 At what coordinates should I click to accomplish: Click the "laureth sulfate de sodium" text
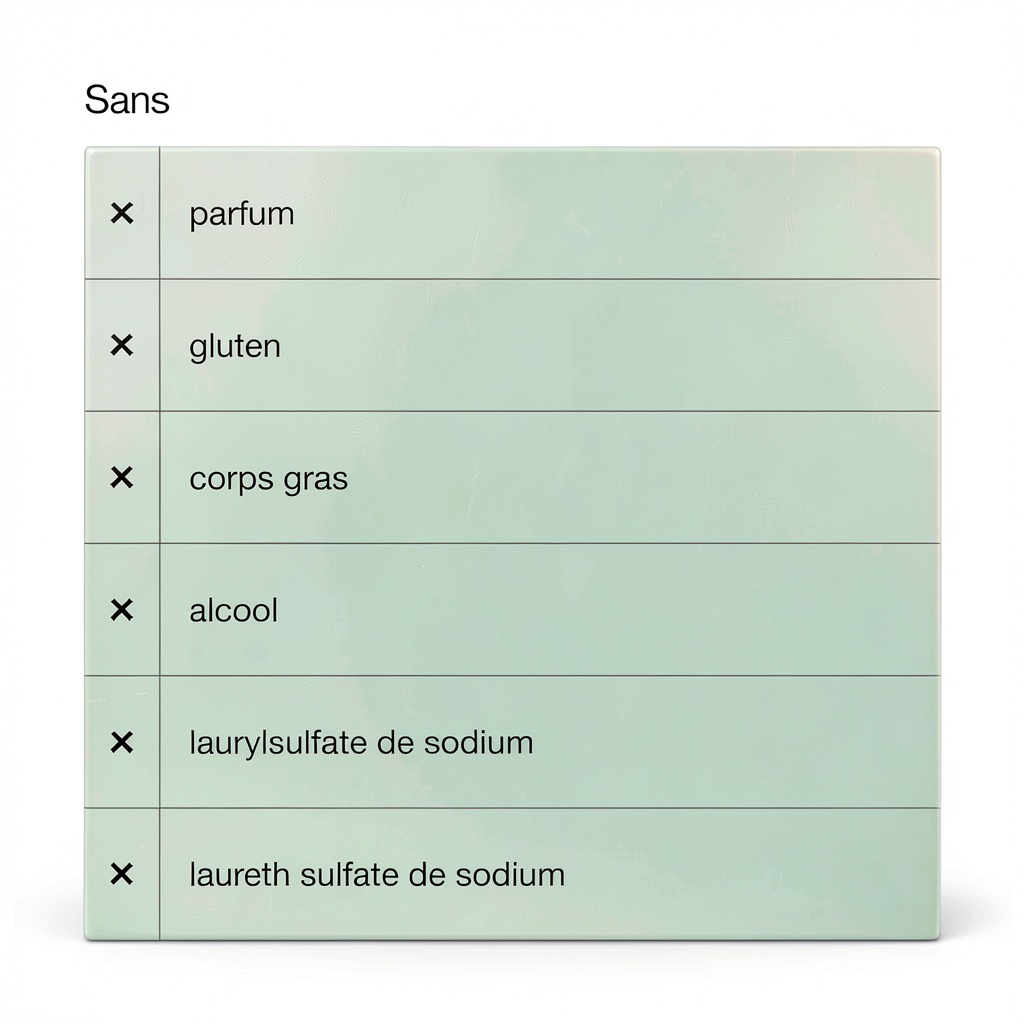click(377, 875)
